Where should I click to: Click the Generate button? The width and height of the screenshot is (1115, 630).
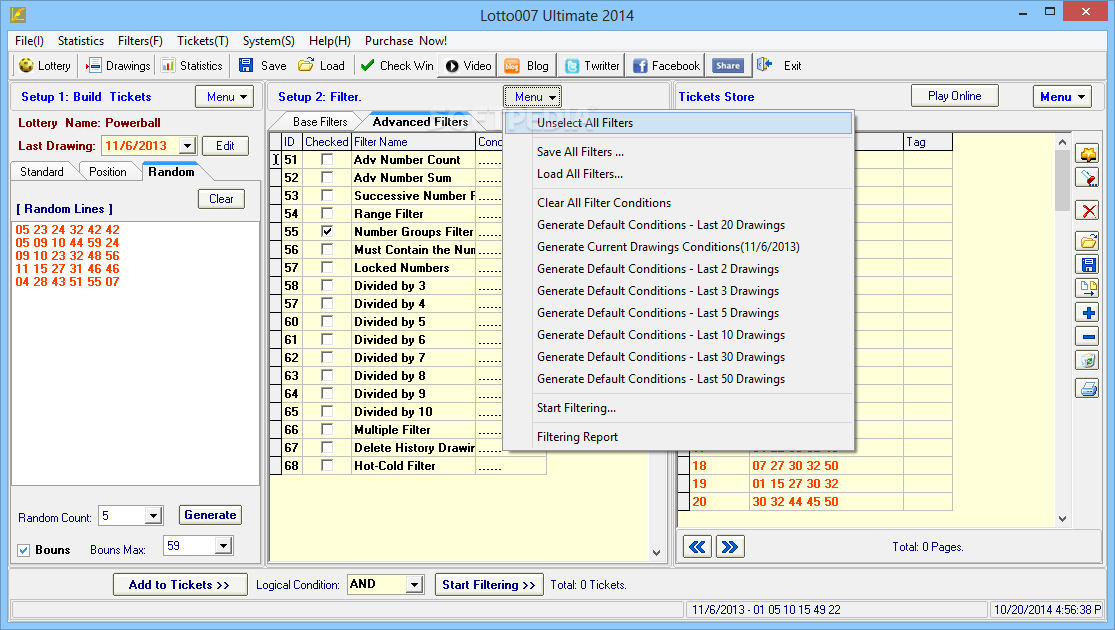pyautogui.click(x=210, y=515)
